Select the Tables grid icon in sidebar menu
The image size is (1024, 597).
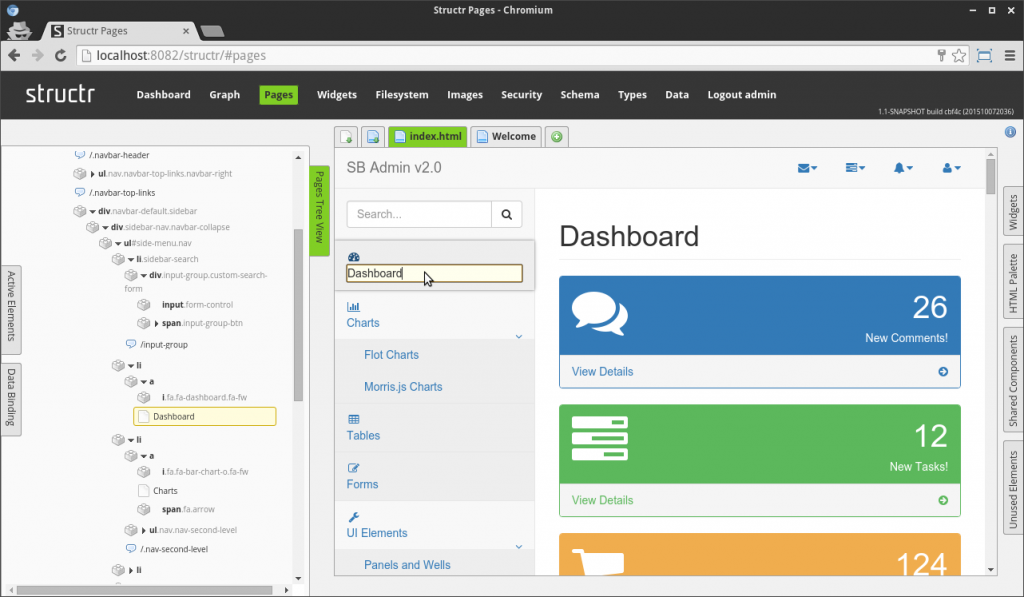355,421
